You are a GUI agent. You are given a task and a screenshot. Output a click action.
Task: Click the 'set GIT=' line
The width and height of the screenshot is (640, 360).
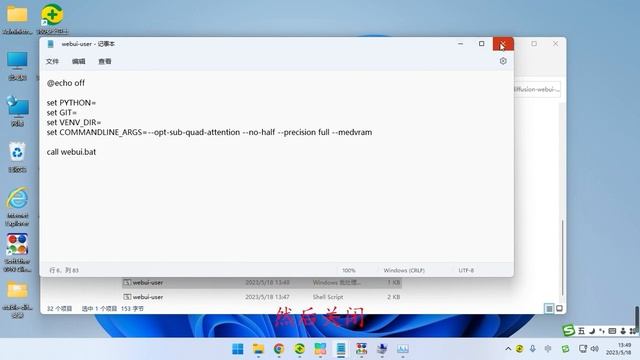pos(62,112)
